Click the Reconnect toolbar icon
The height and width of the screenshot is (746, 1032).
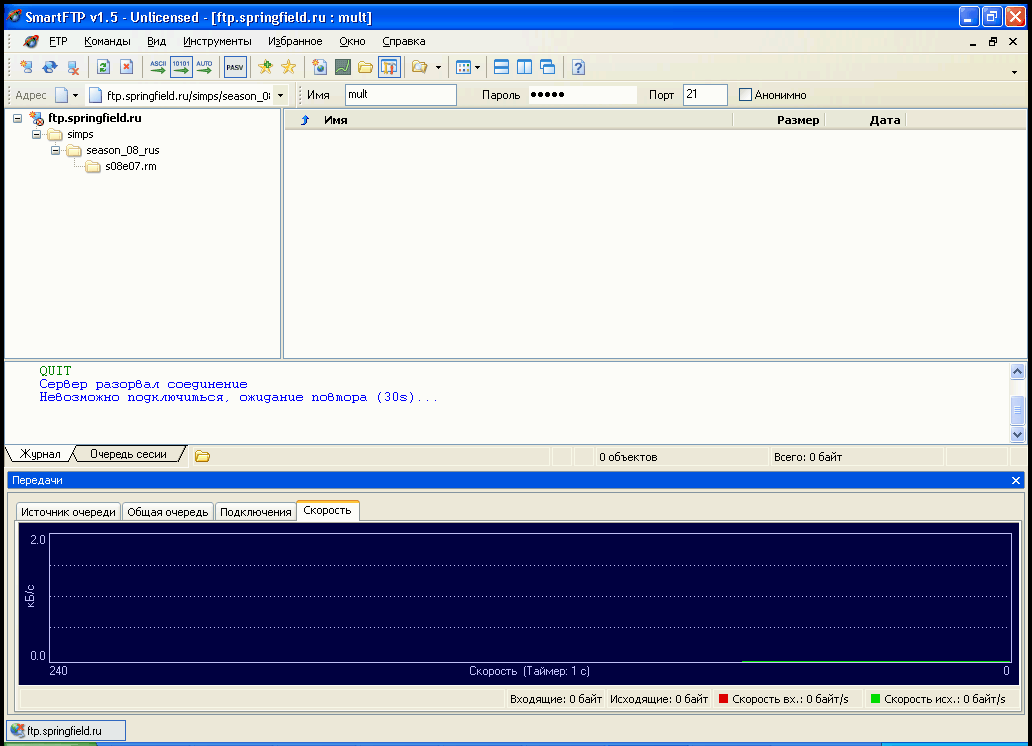(x=50, y=67)
